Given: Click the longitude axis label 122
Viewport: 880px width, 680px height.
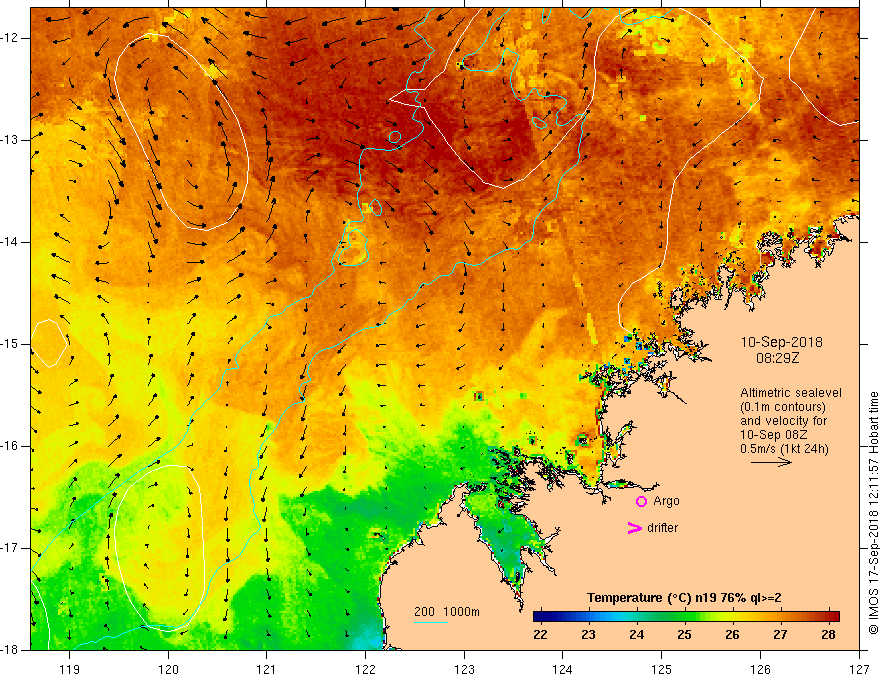Looking at the screenshot, I should (365, 669).
